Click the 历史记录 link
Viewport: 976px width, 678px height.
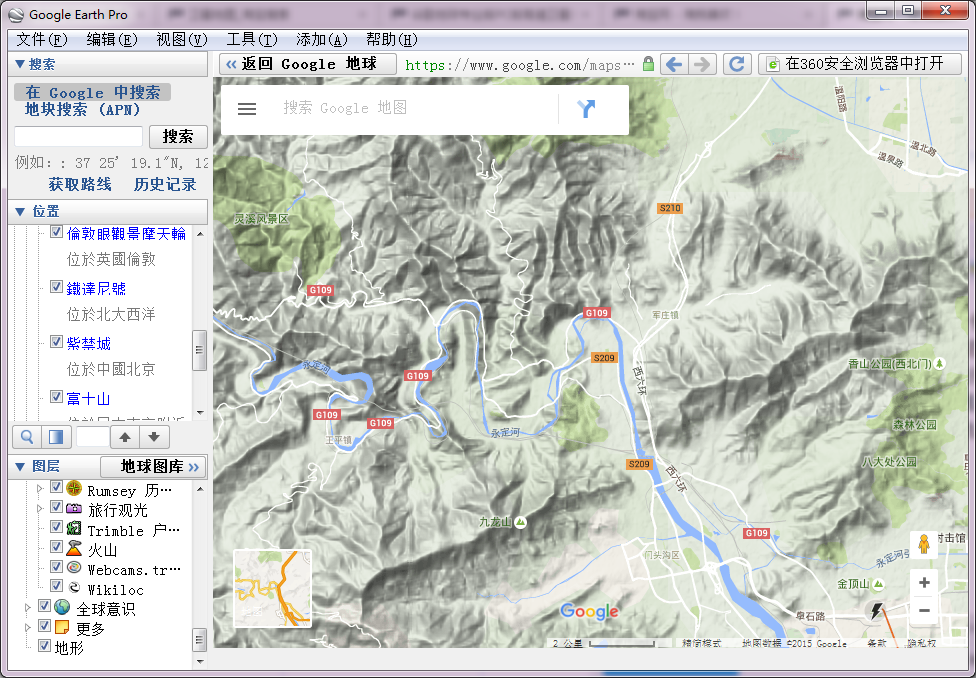(165, 184)
